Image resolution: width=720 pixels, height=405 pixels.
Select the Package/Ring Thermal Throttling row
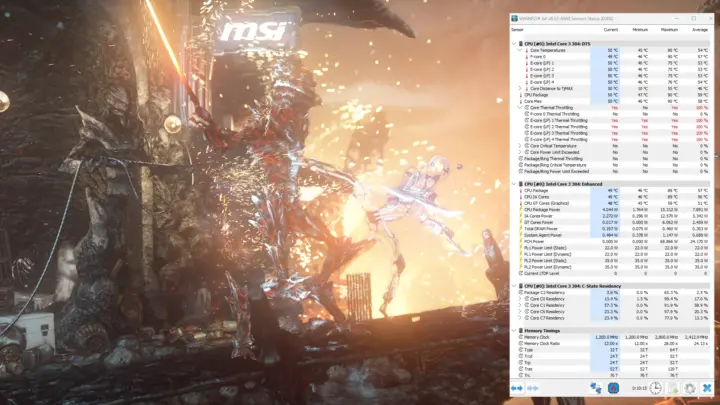(613, 158)
